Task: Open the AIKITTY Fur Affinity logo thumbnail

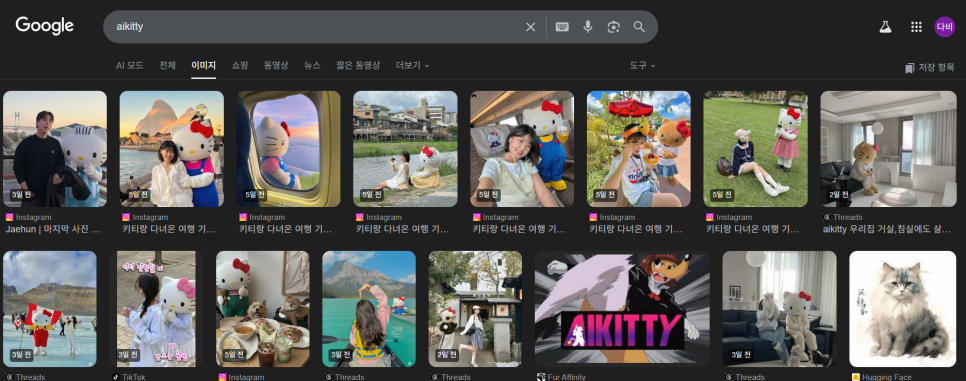Action: (622, 309)
